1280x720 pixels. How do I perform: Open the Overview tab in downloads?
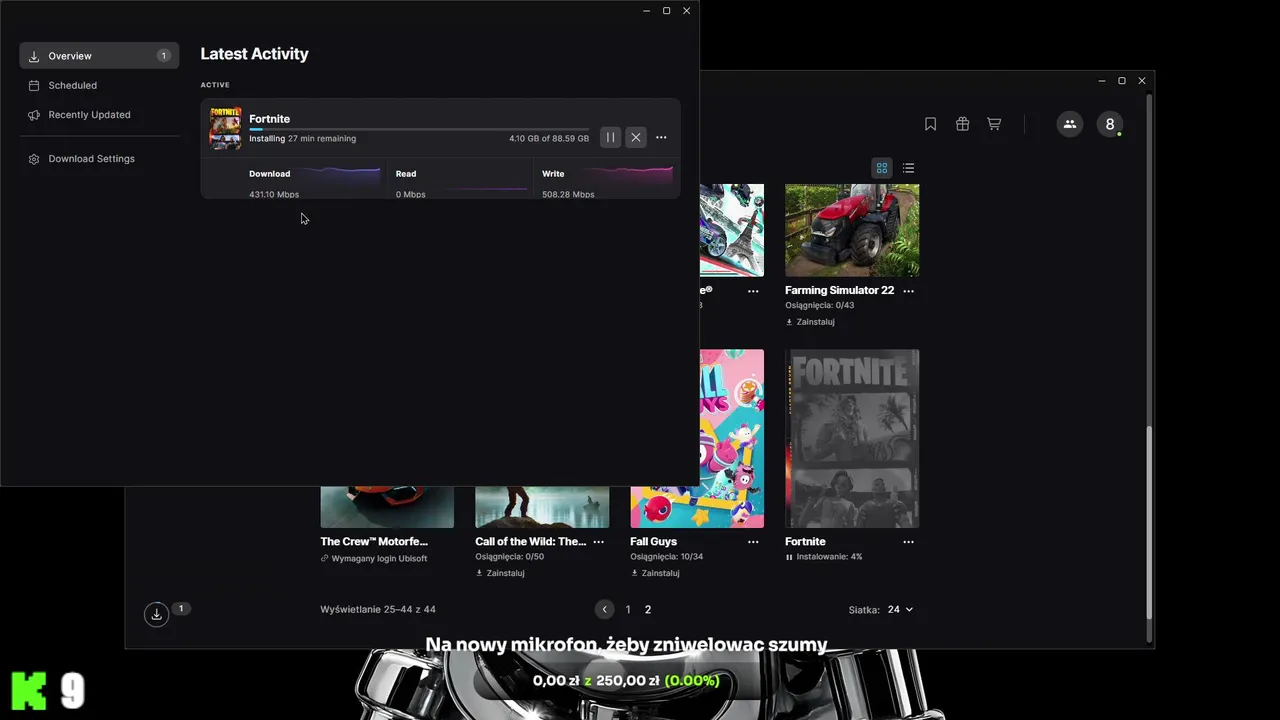(x=99, y=56)
